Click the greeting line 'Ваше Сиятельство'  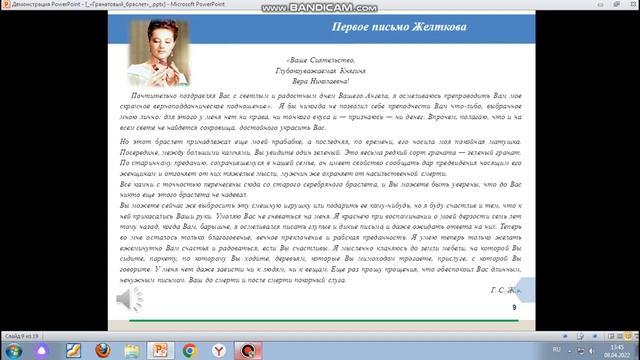point(320,60)
